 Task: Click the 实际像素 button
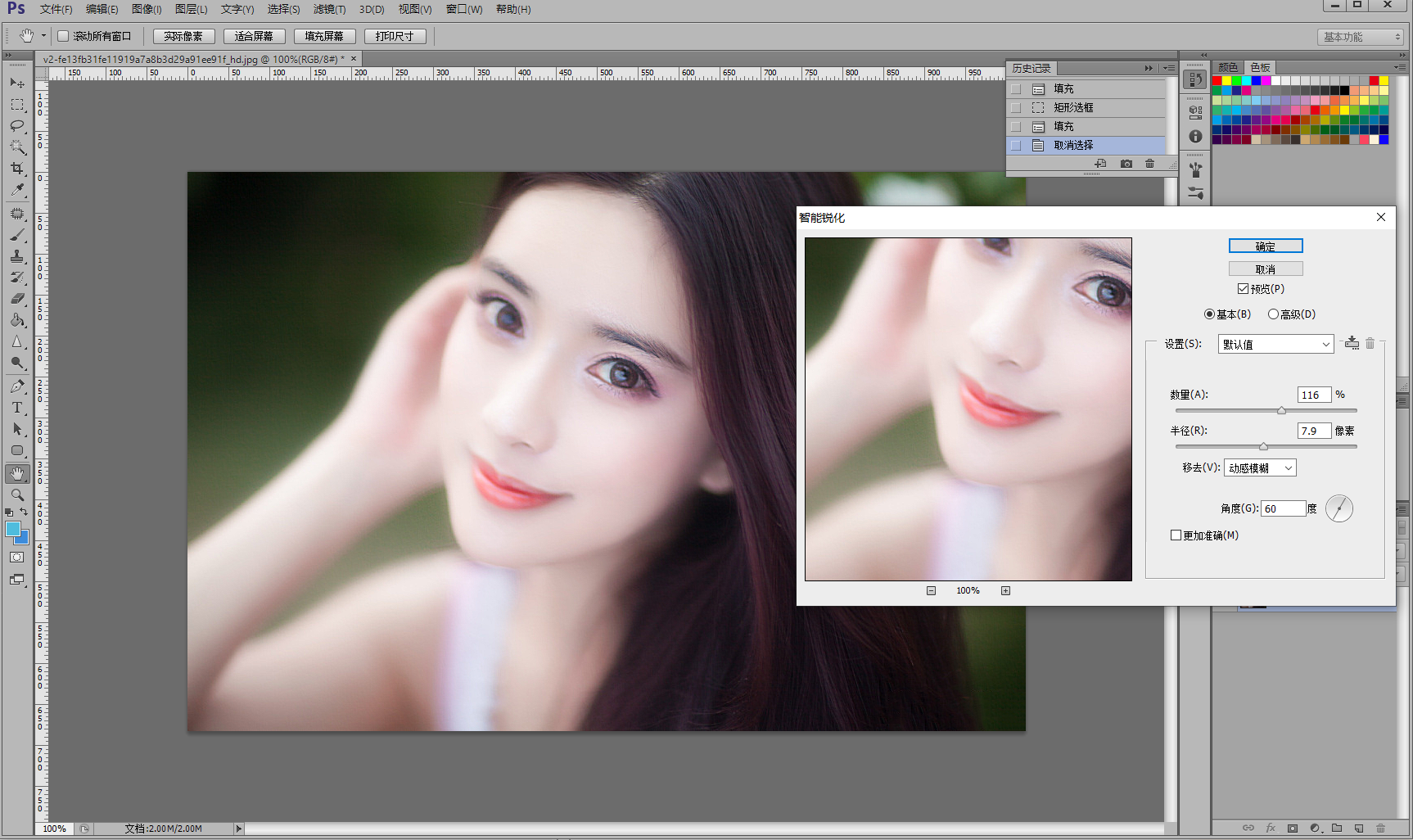tap(183, 36)
